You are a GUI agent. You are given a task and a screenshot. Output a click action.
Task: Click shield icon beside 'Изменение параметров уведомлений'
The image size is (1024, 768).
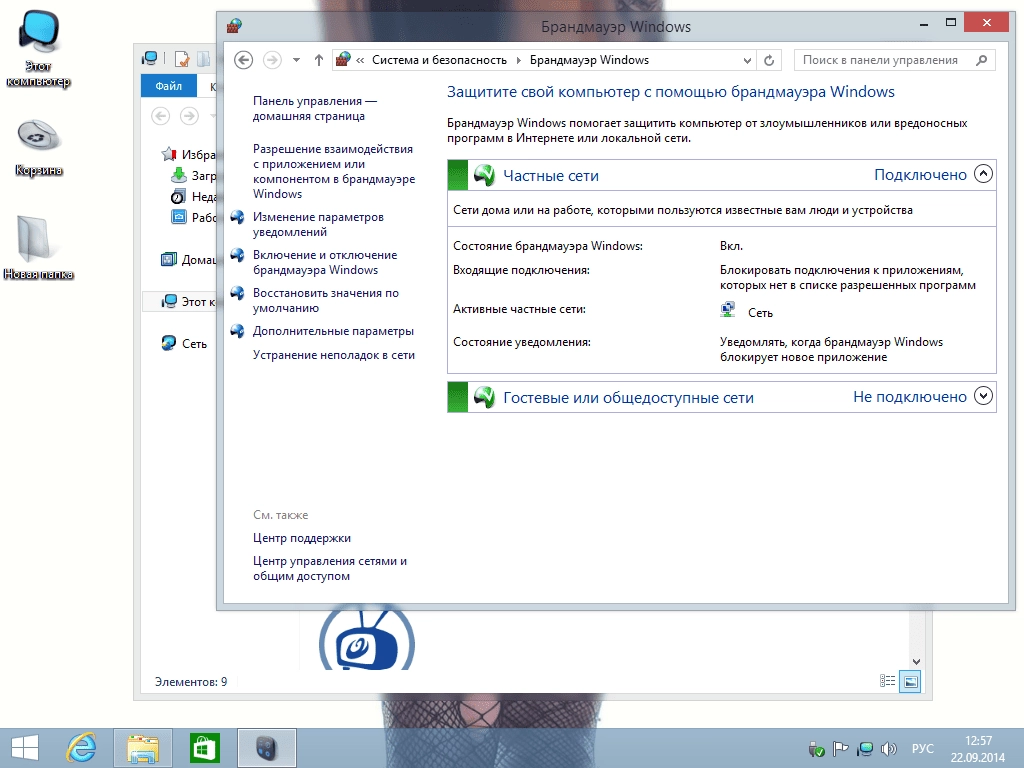pos(238,217)
